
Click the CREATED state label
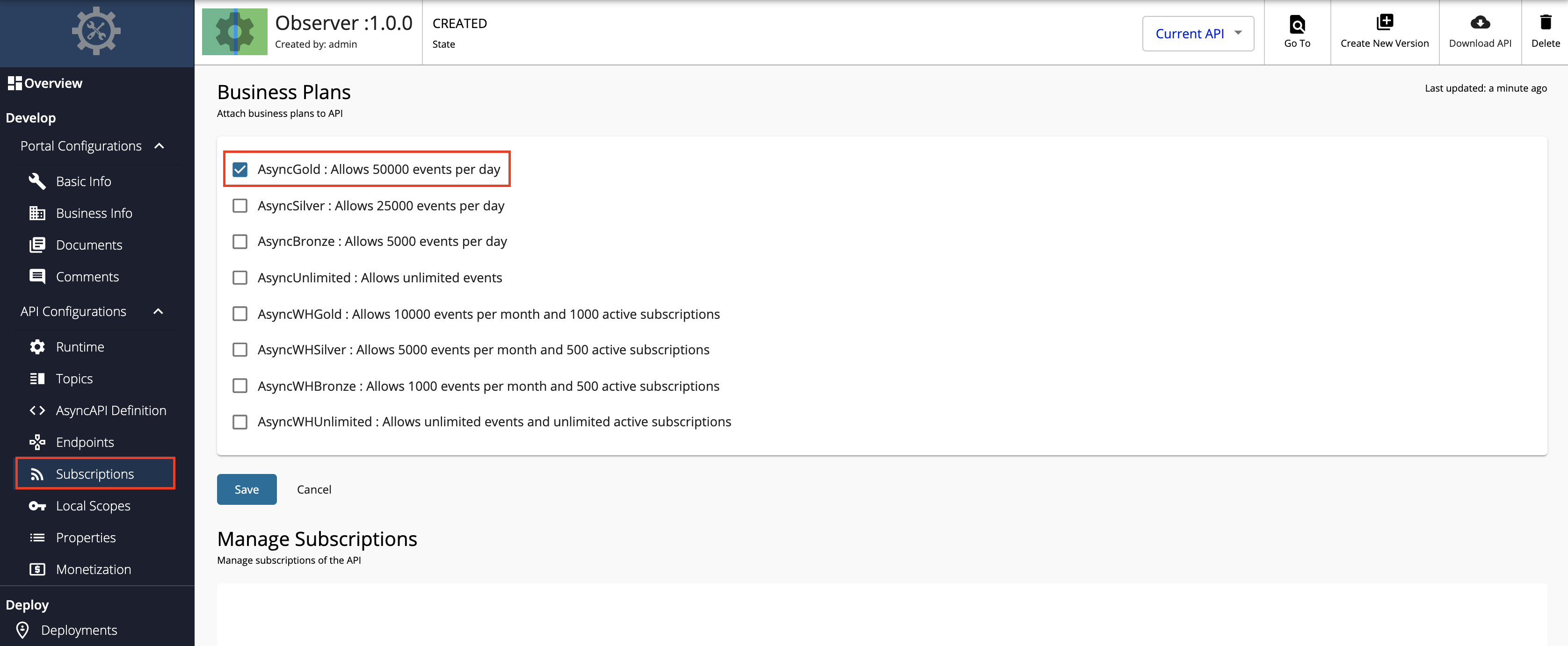[459, 23]
